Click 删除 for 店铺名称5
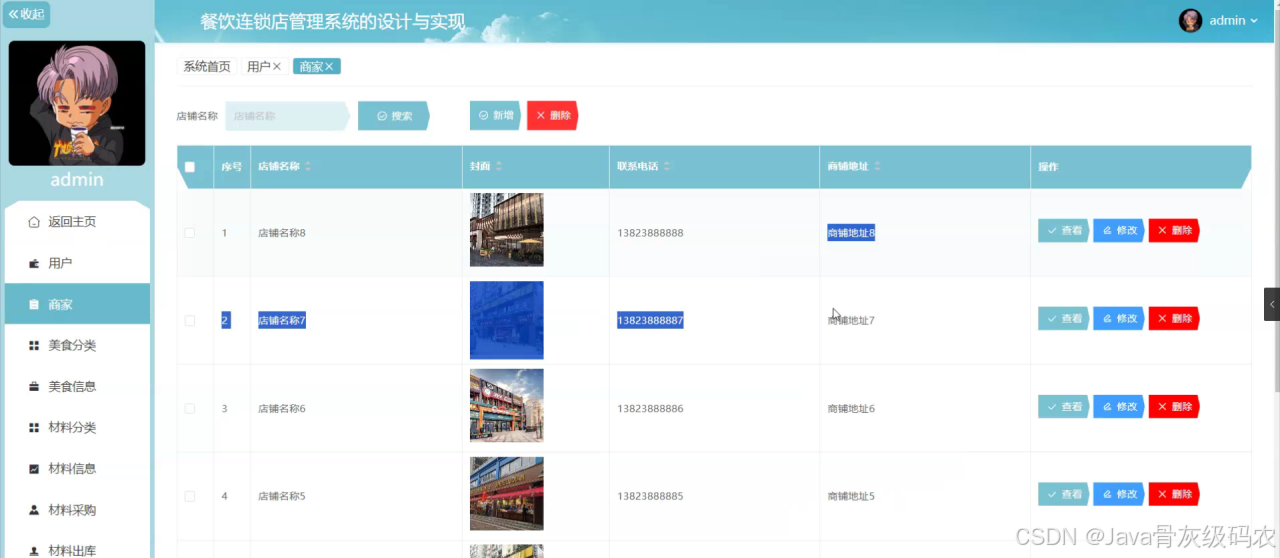1280x558 pixels. (1174, 494)
